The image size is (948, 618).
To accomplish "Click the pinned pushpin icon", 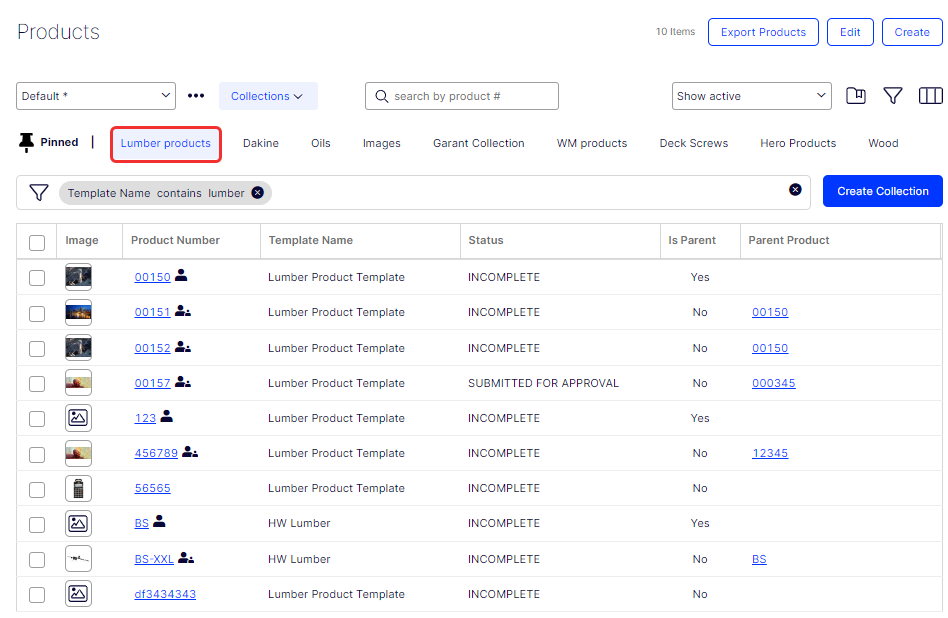I will [x=26, y=143].
